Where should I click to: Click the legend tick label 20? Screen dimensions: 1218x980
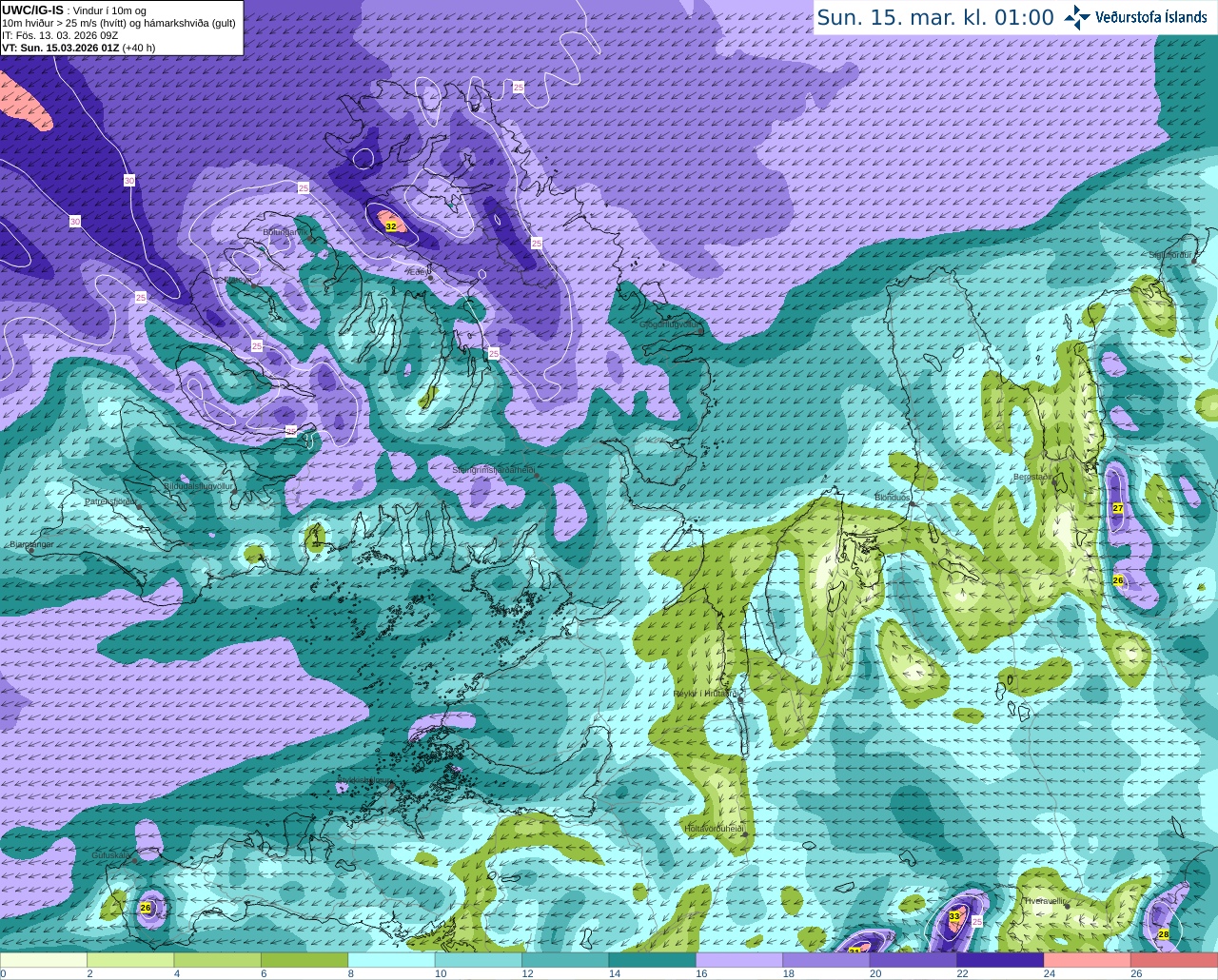tap(875, 973)
